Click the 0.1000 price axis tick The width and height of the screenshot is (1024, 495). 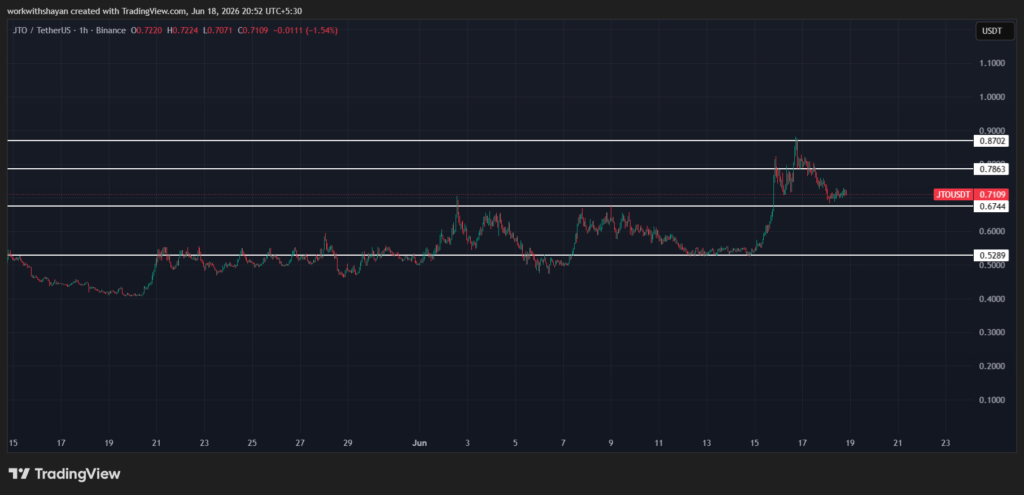991,400
